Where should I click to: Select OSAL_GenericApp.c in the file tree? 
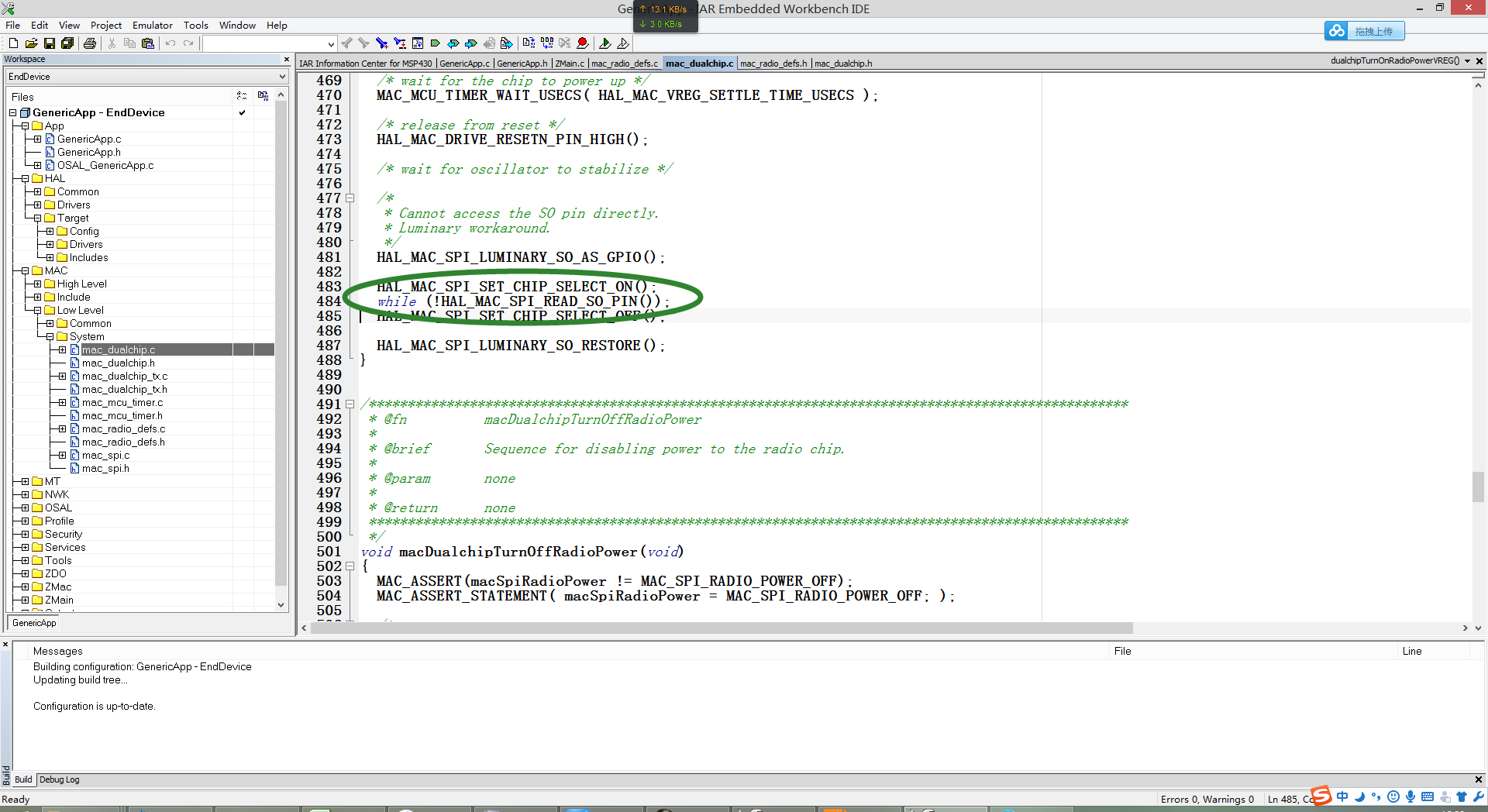[105, 165]
